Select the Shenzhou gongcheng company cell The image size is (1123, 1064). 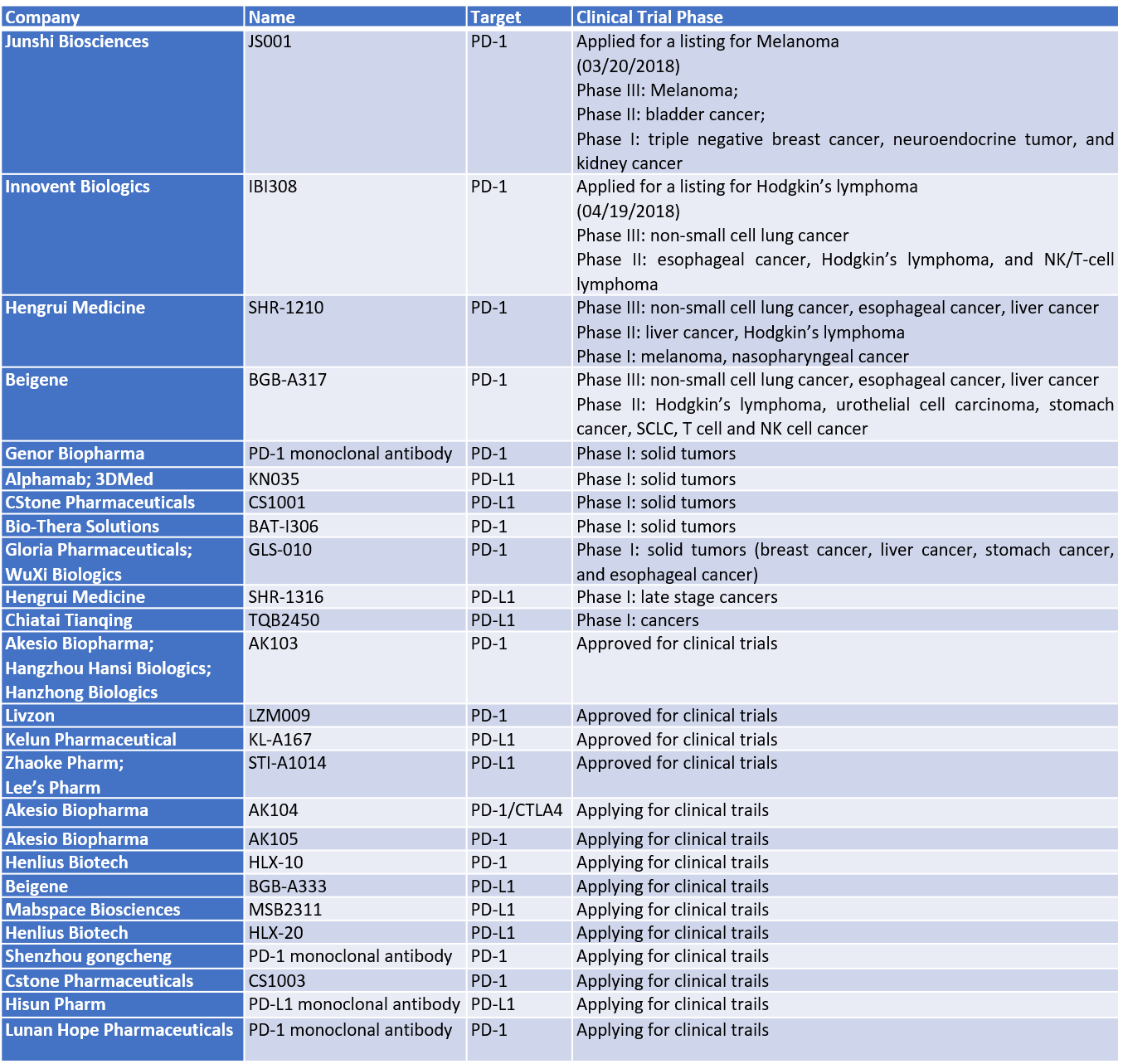click(x=123, y=956)
